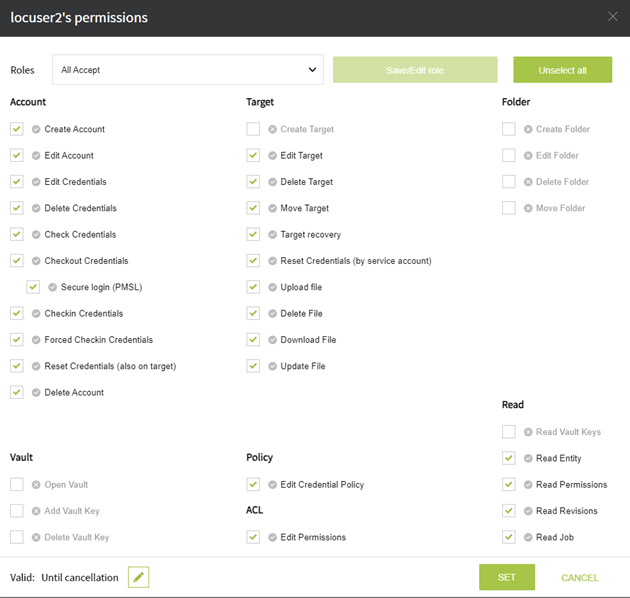The height and width of the screenshot is (598, 630).
Task: Enable the Create Folder checkbox
Action: click(x=509, y=129)
